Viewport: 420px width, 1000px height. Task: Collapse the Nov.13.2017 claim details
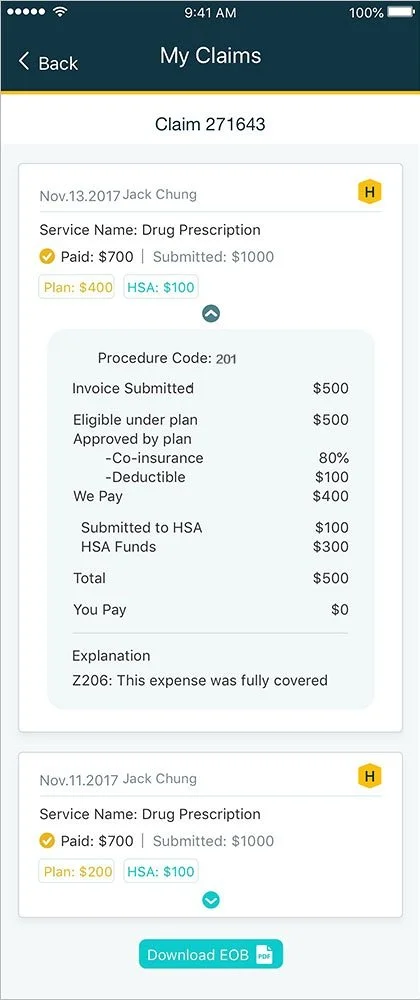coord(211,314)
